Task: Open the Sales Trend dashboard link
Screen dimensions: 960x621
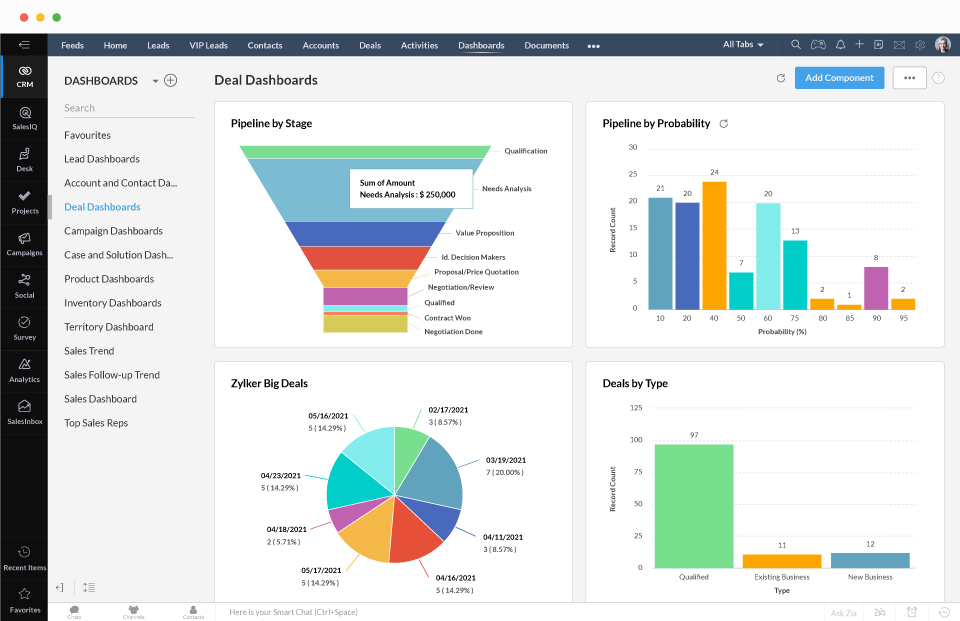Action: coord(88,350)
